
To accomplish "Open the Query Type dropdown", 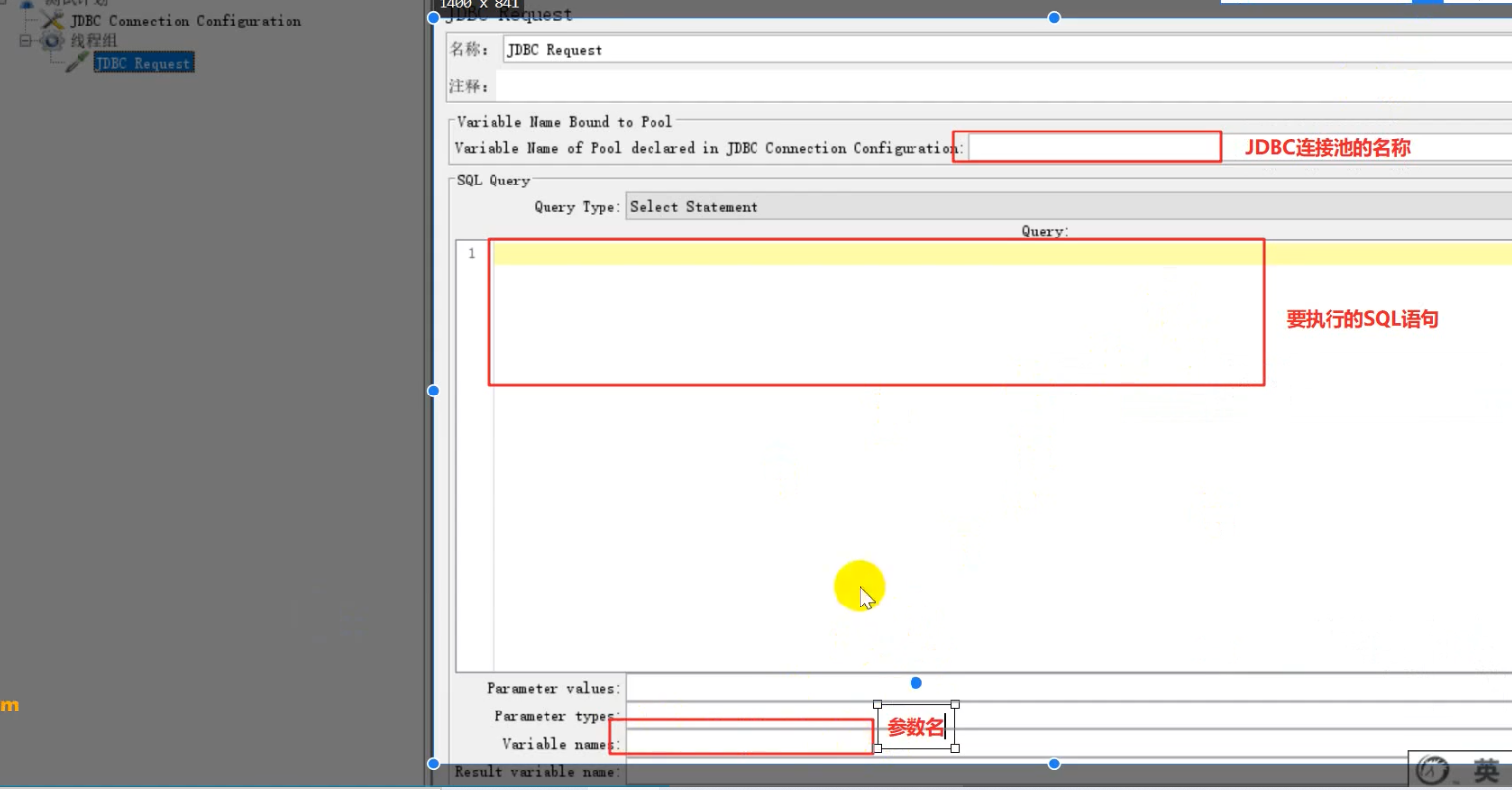I will [1069, 206].
